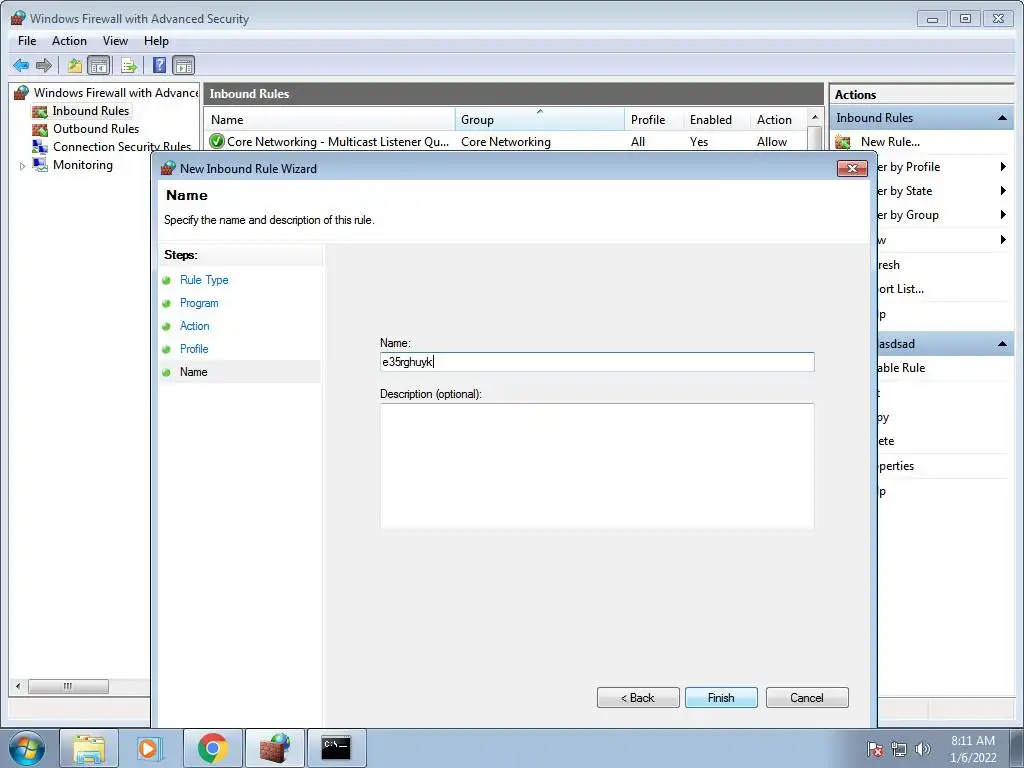Expand the Filter by State submenu arrow

(1002, 191)
